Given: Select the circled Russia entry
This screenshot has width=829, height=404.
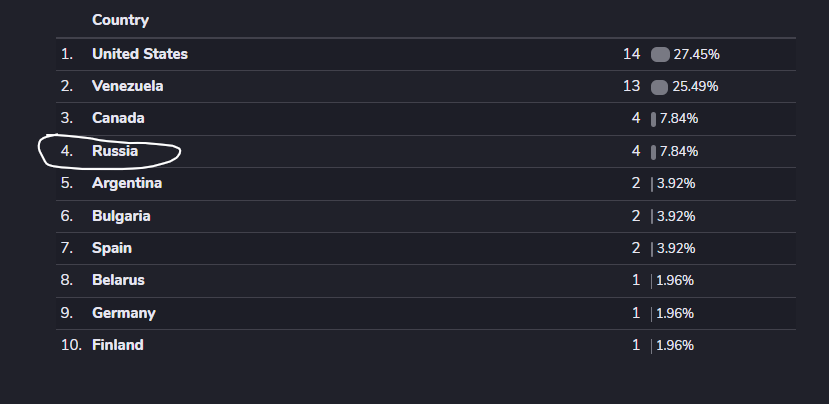Looking at the screenshot, I should pyautogui.click(x=114, y=151).
